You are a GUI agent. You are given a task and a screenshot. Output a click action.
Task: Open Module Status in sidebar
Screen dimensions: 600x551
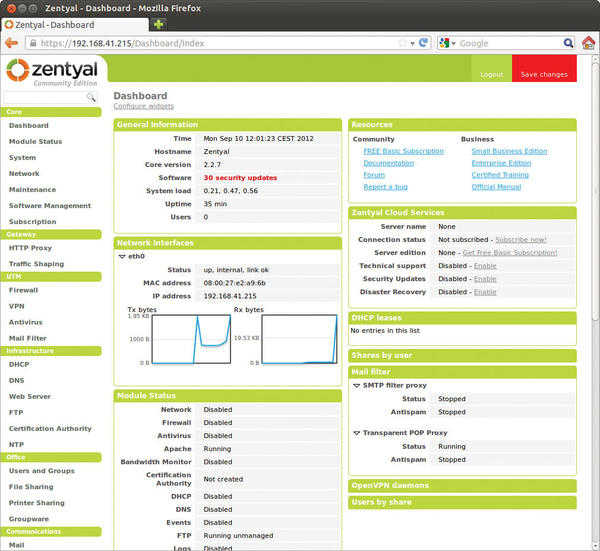pyautogui.click(x=35, y=142)
